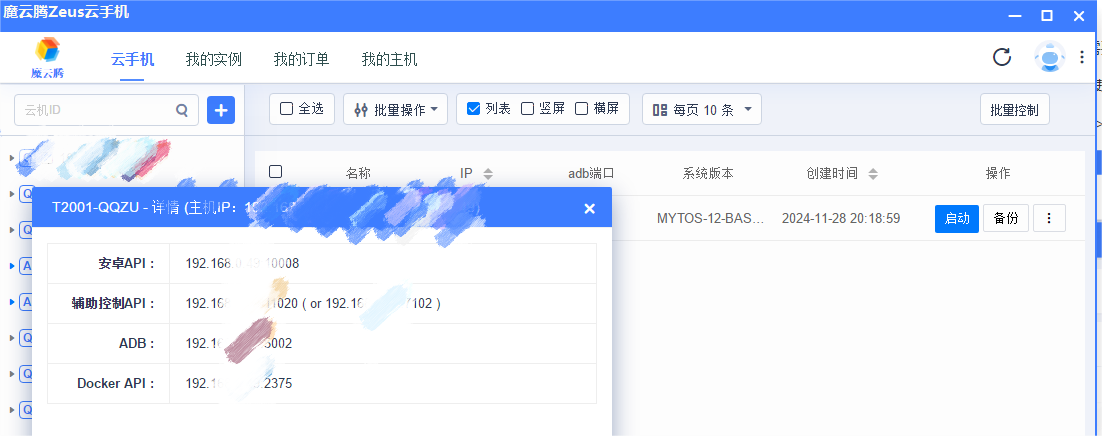This screenshot has width=1102, height=436.
Task: Close the T2001-QQZU details dialog
Action: pyautogui.click(x=589, y=208)
